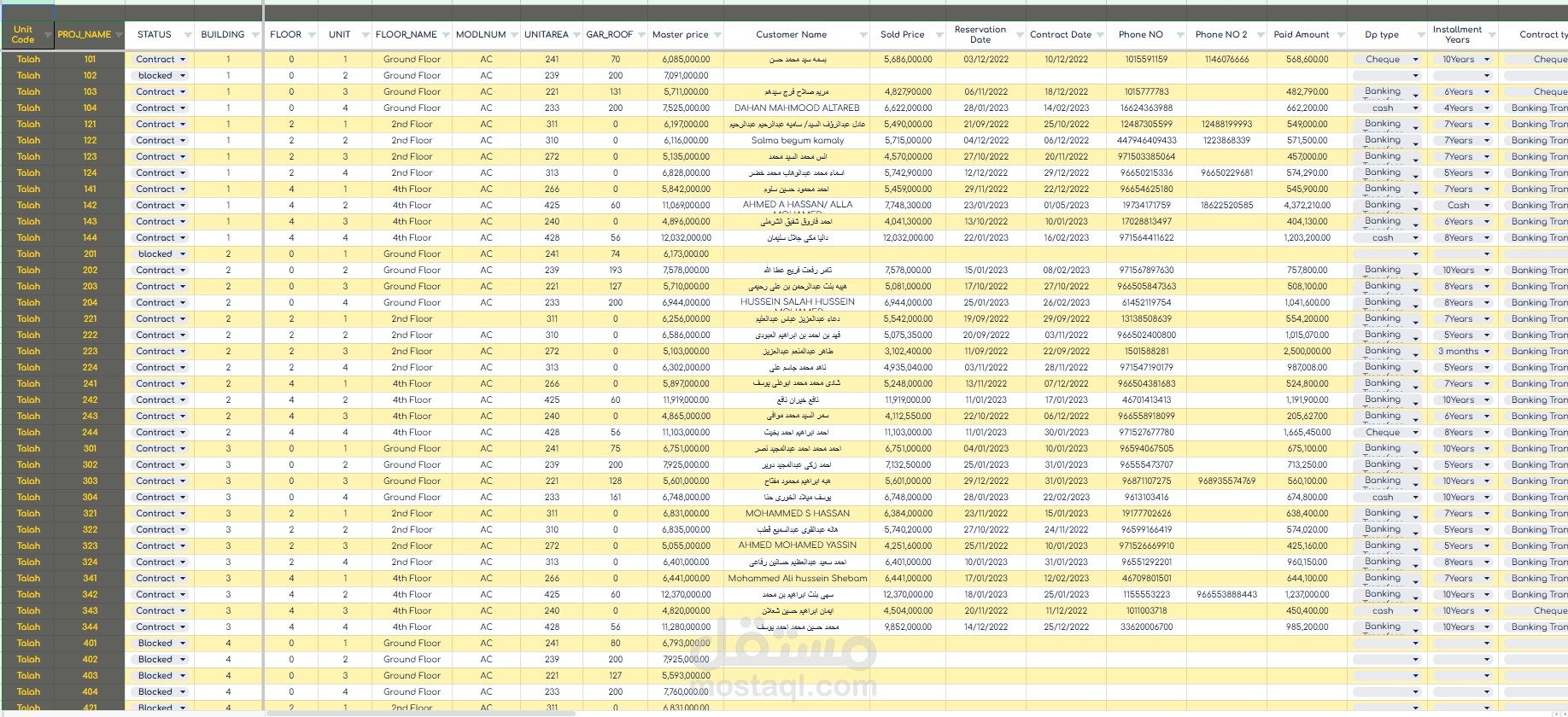1568x717 pixels.
Task: Open the empty Dp type dropdown for unit 402
Action: tap(1415, 660)
